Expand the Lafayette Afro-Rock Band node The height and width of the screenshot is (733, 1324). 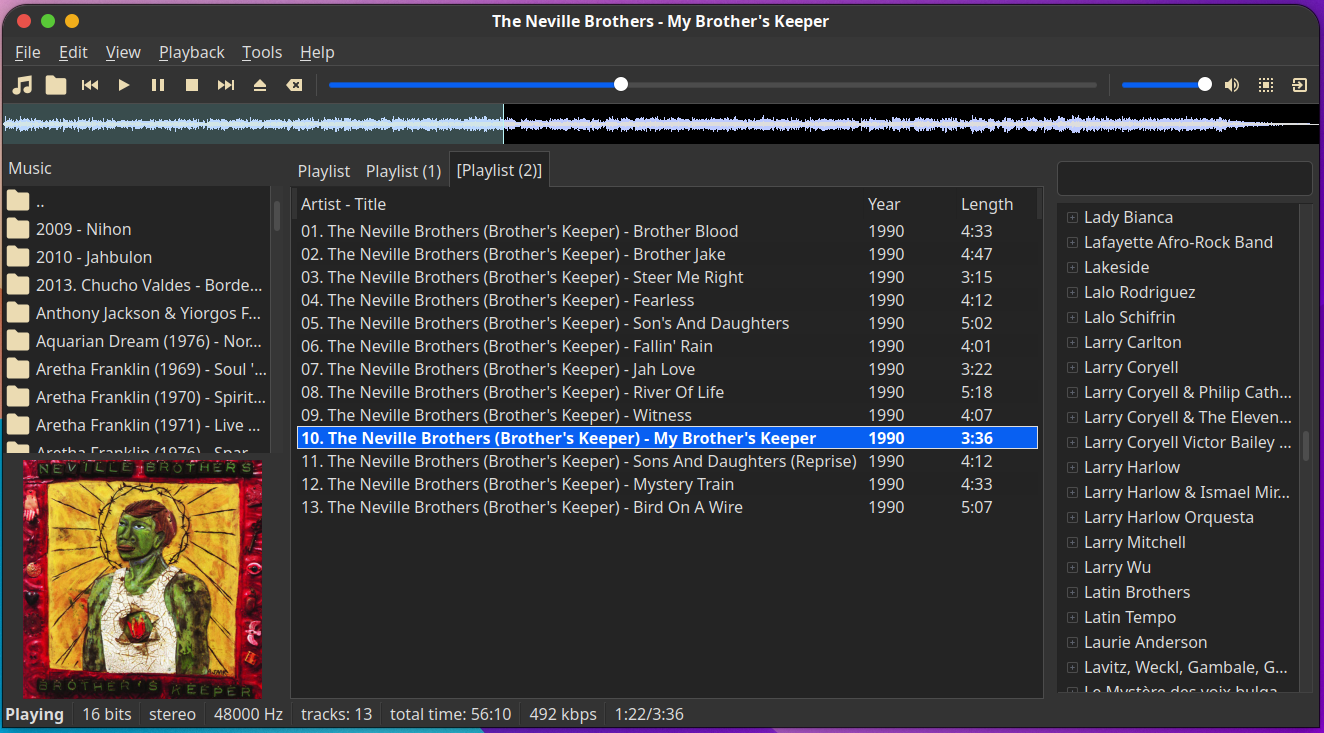pos(1072,242)
